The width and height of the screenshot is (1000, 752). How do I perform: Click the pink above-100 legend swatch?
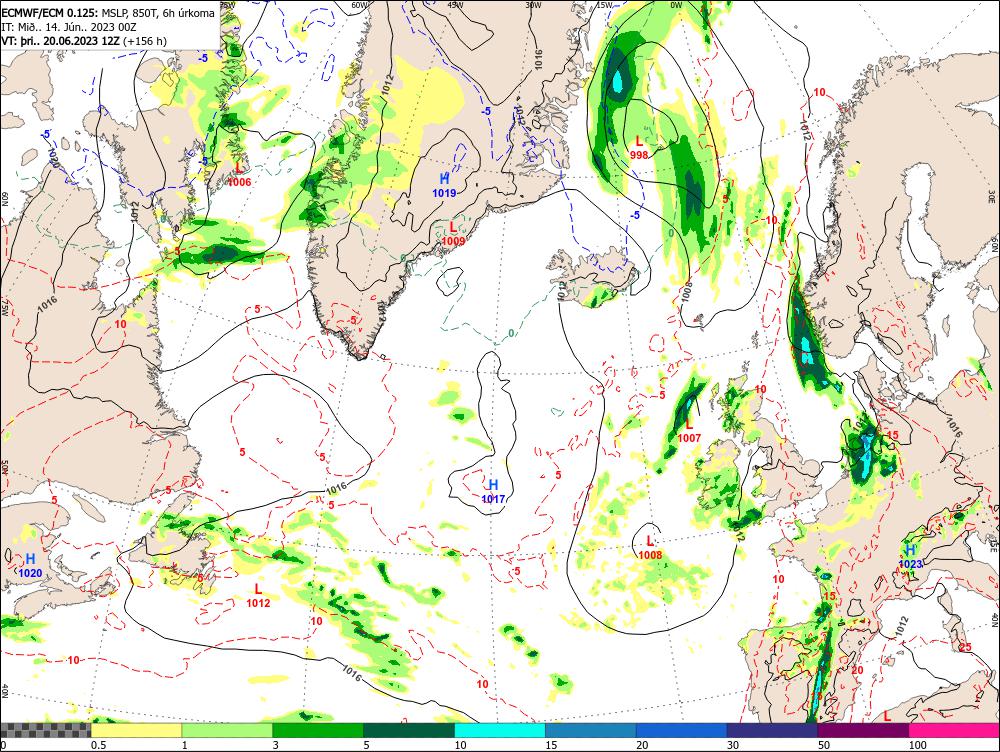coord(954,730)
